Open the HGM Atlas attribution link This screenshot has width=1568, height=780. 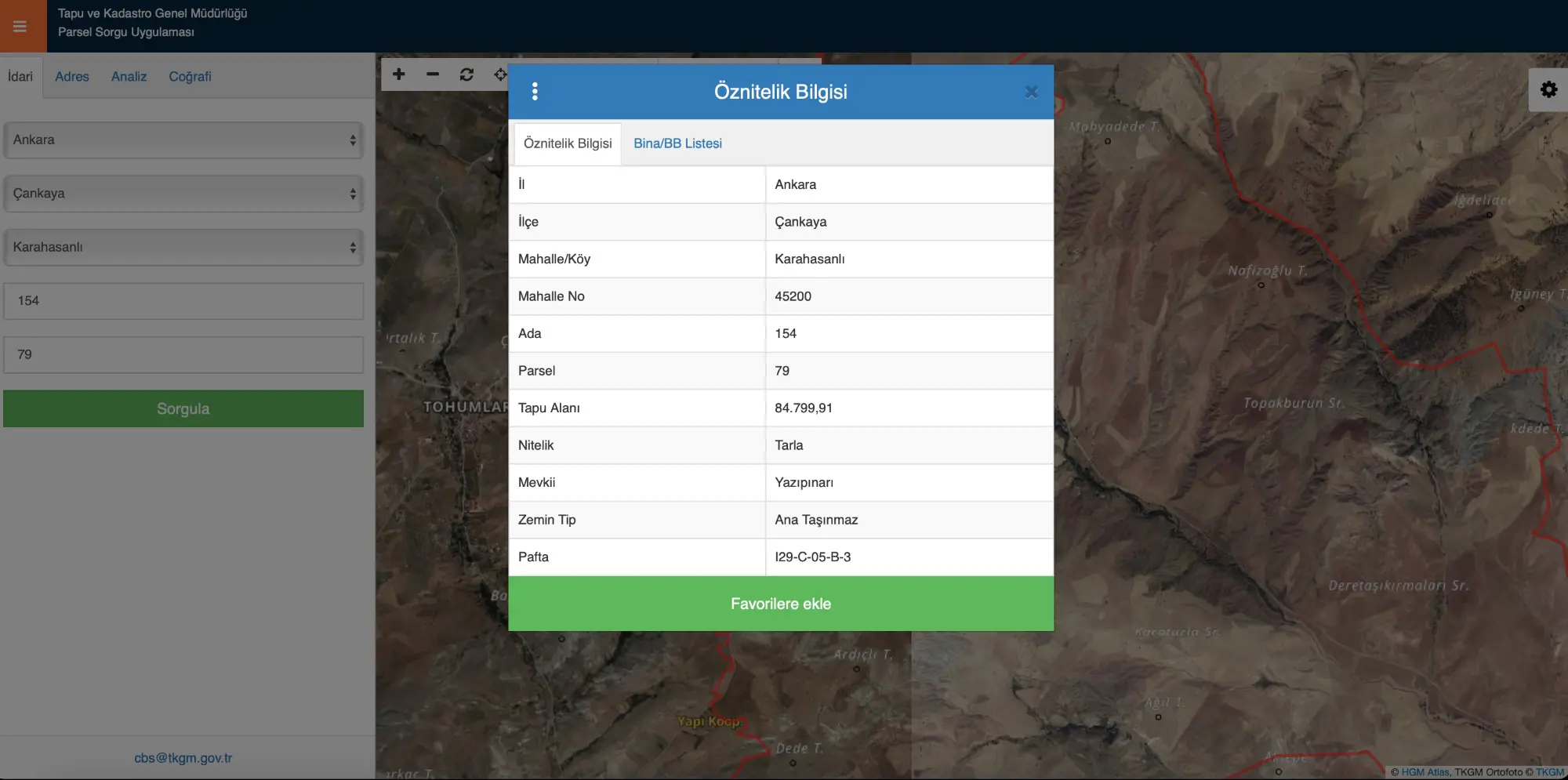1425,772
